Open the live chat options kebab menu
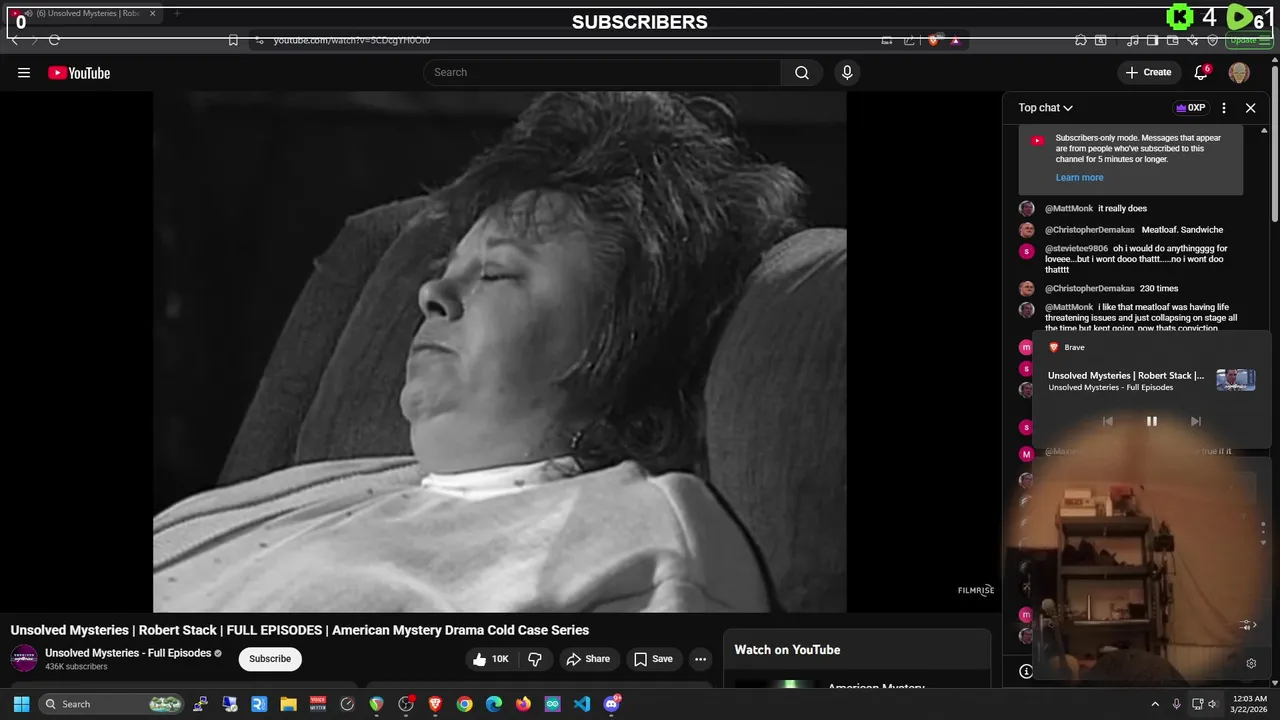The height and width of the screenshot is (720, 1280). pos(1224,108)
